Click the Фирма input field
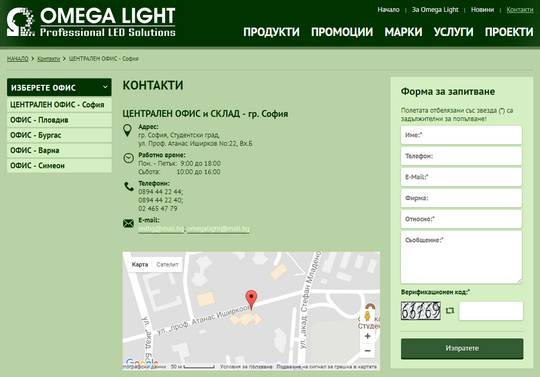Screen dimensions: 540x377 point(461,198)
